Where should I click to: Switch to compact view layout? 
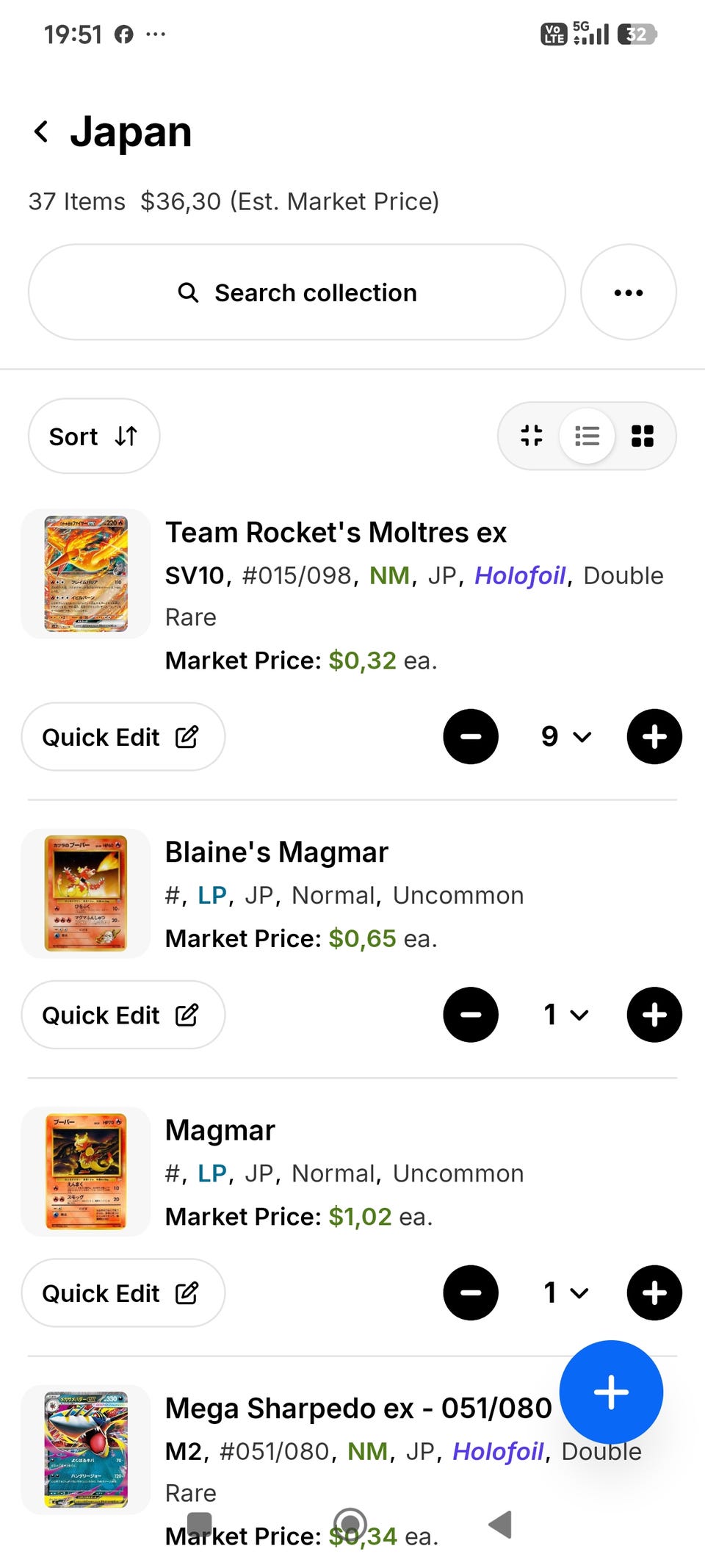[x=532, y=436]
